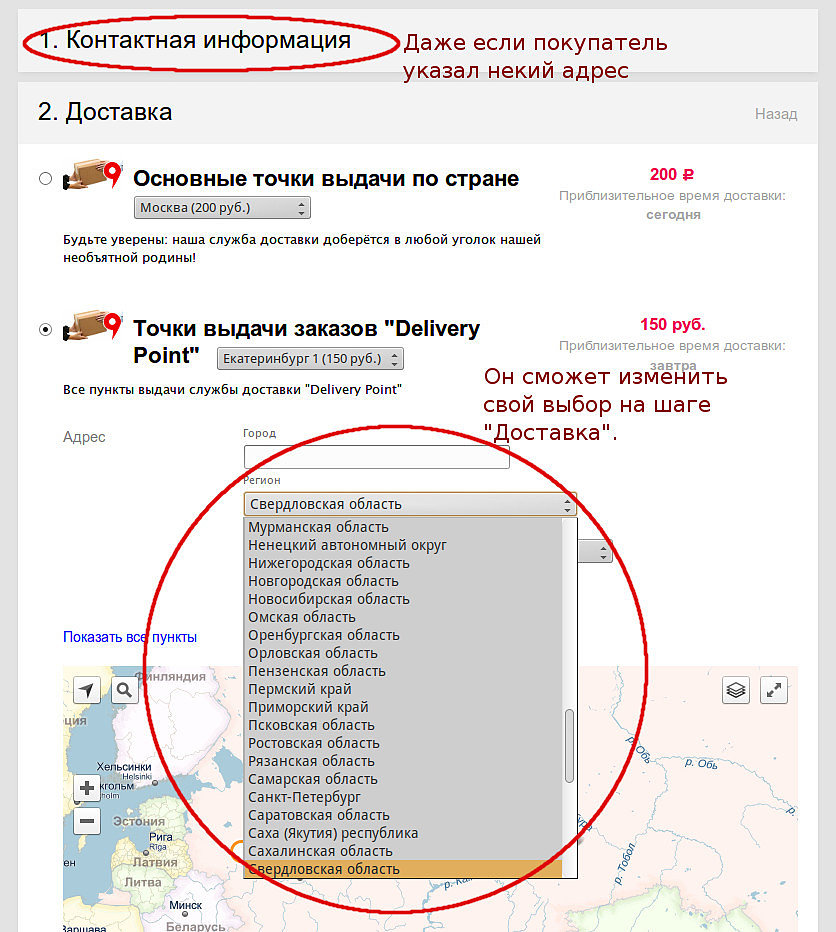Click the map geolocation arrow icon
836x932 pixels.
coord(87,690)
